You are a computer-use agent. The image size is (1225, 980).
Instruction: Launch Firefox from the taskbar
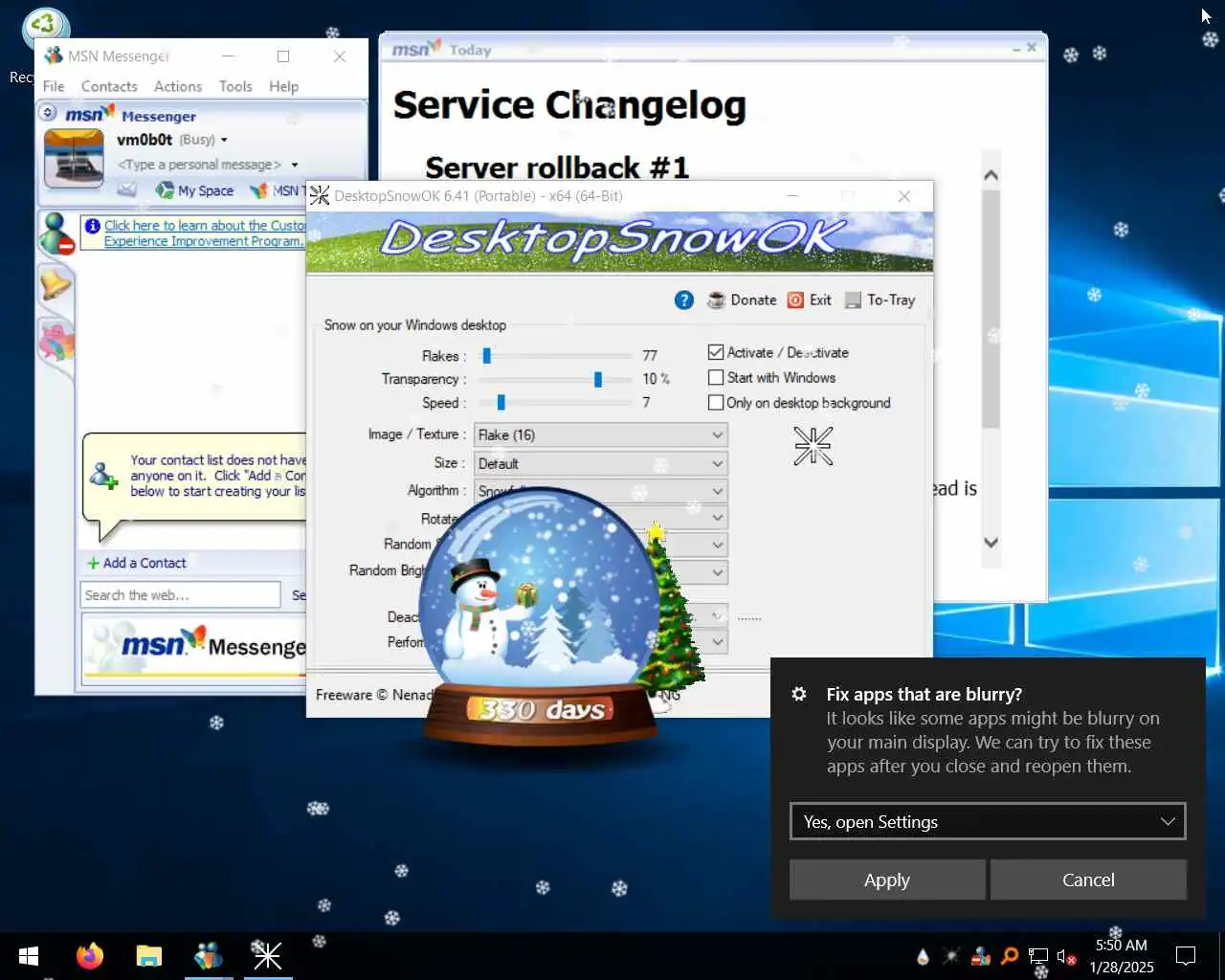90,956
